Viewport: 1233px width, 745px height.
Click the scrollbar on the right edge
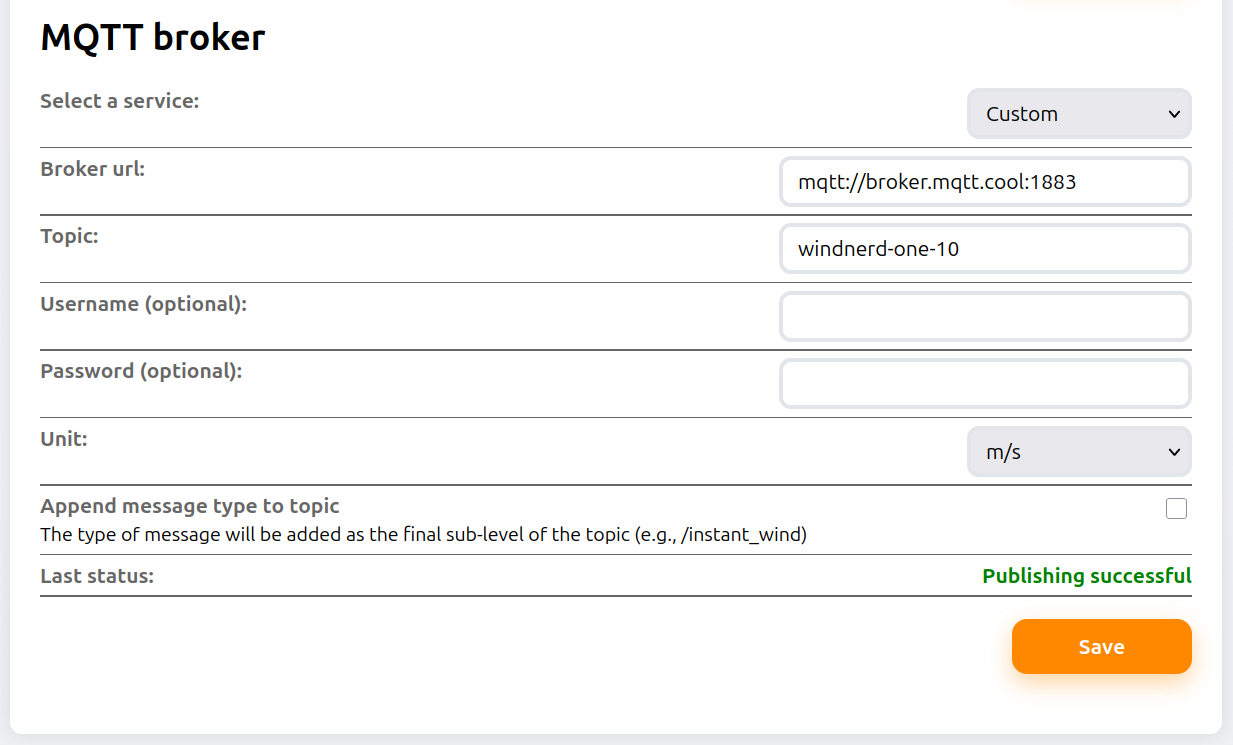click(1228, 372)
